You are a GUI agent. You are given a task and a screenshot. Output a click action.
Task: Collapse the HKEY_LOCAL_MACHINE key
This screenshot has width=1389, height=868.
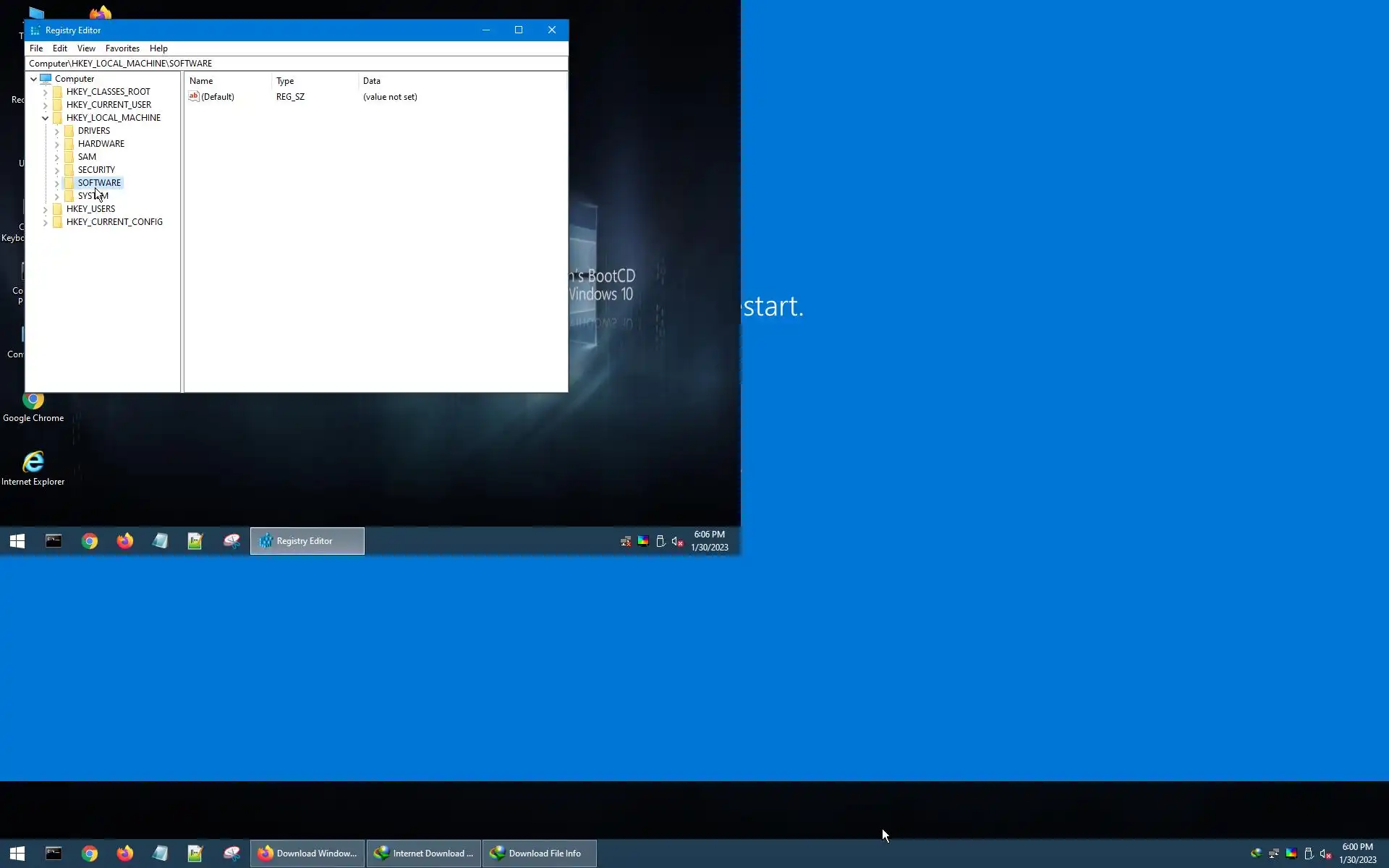(x=46, y=118)
